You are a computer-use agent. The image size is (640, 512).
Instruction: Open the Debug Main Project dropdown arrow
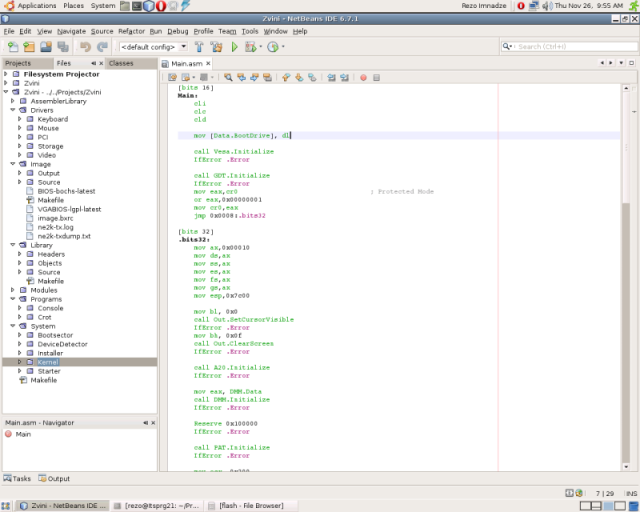pyautogui.click(x=260, y=47)
